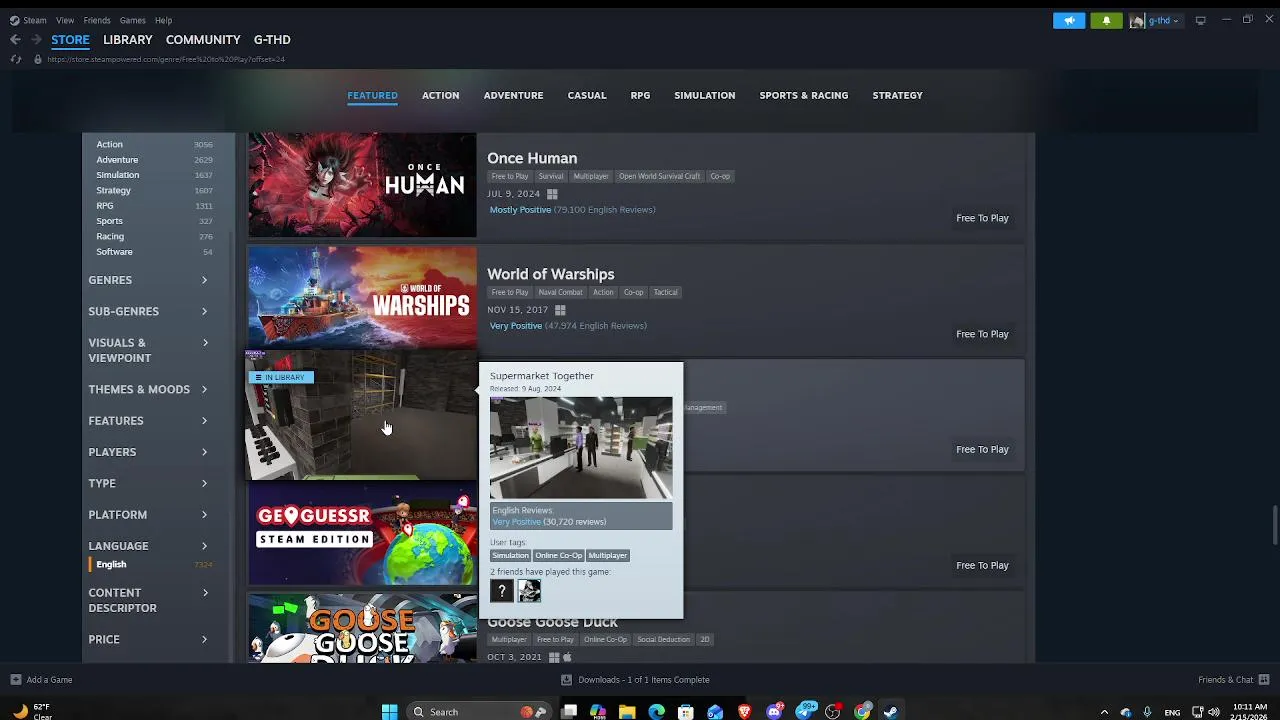Open Google Chrome from the taskbar
Viewport: 1280px width, 720px height.
(x=862, y=712)
